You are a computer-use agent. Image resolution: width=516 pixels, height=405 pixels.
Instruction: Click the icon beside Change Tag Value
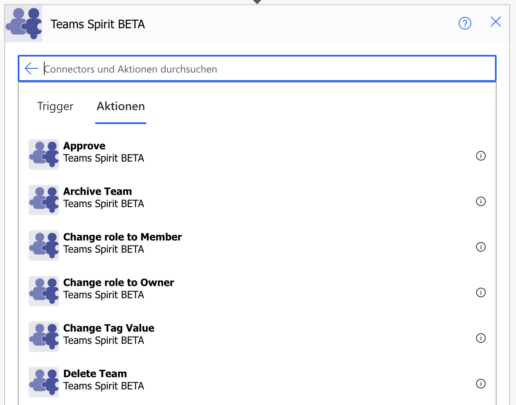point(44,337)
